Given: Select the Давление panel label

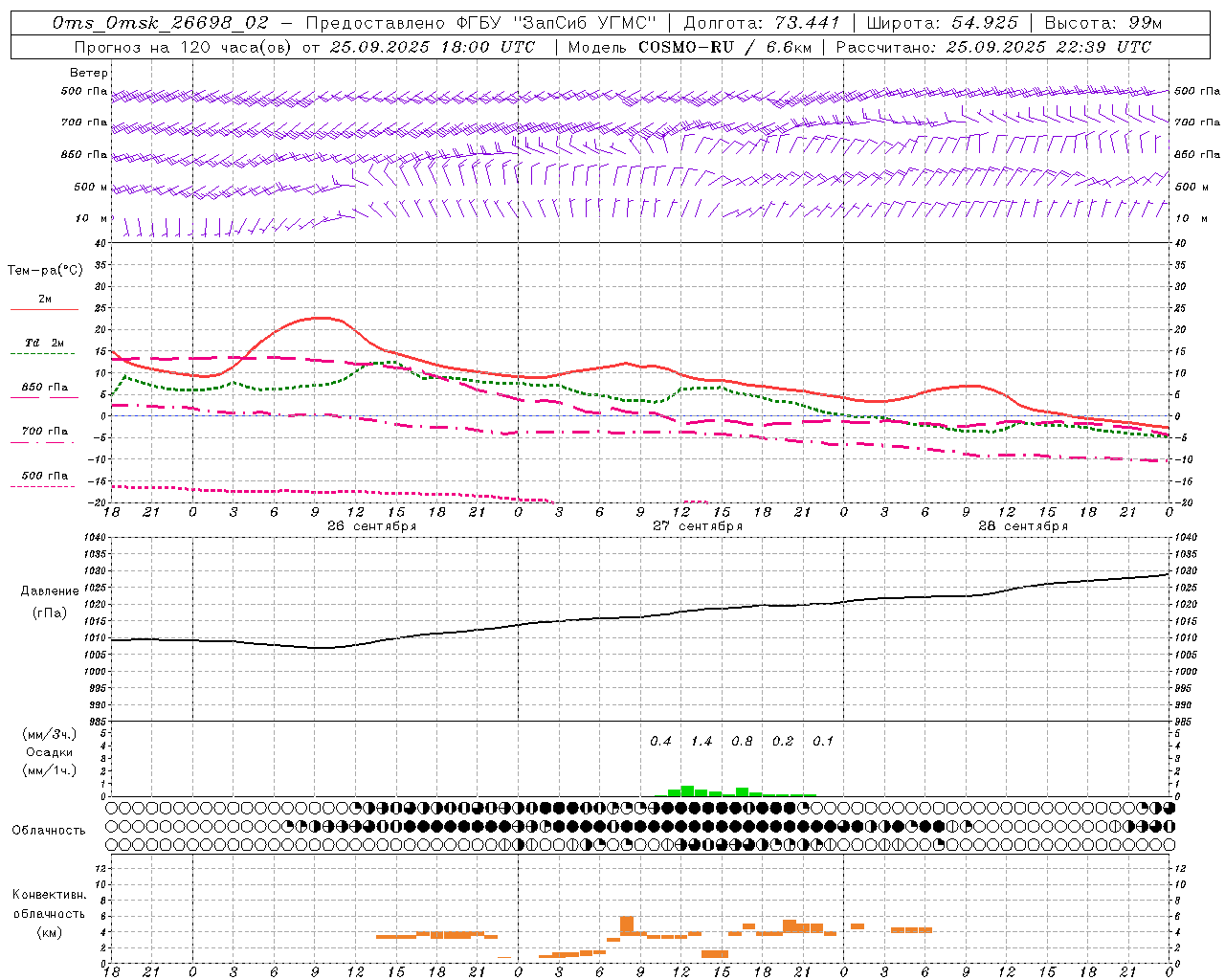Looking at the screenshot, I should pyautogui.click(x=49, y=591).
